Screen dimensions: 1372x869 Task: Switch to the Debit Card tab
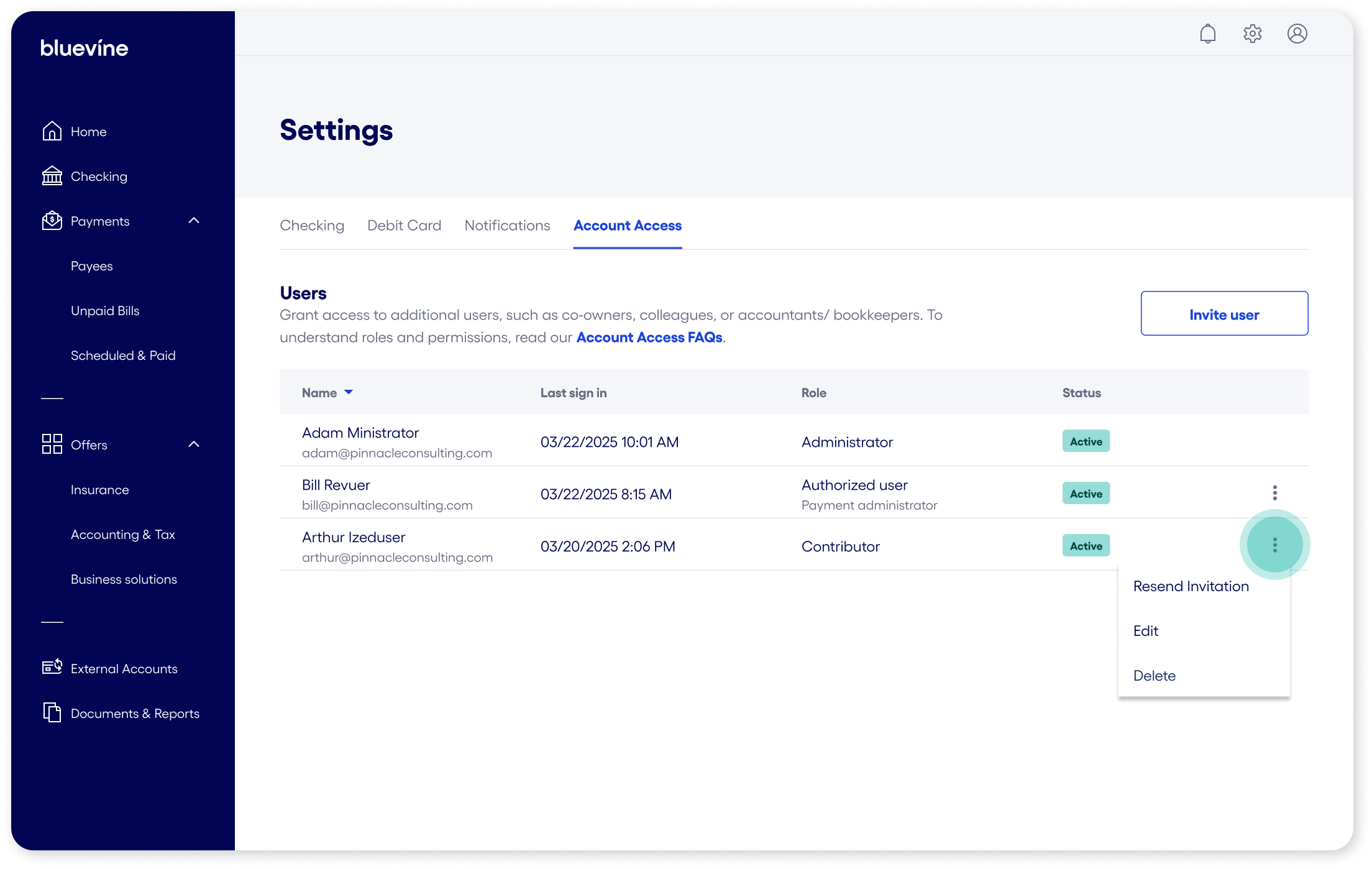(x=404, y=225)
